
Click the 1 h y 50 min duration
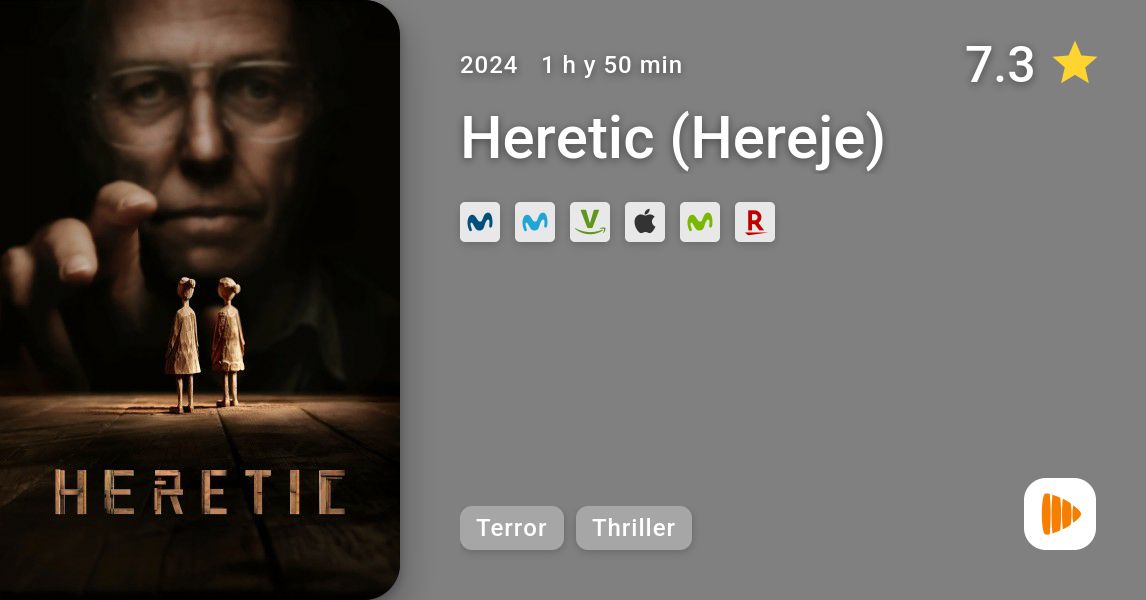[612, 65]
